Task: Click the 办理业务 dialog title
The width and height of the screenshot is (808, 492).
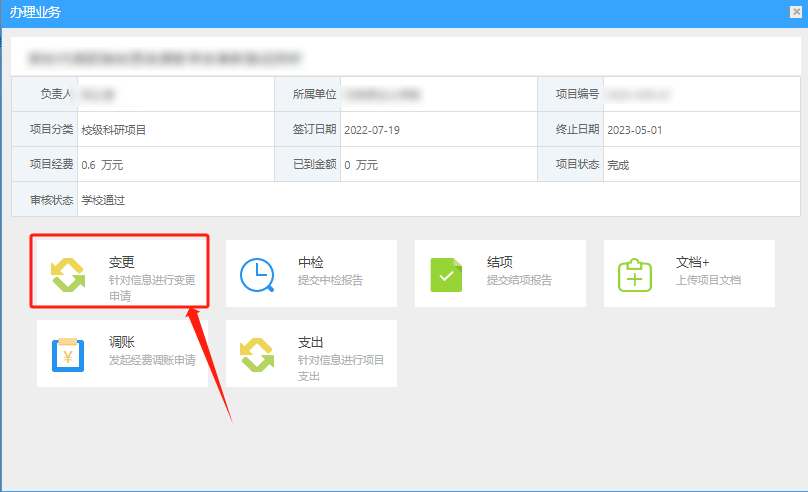Action: (x=35, y=12)
